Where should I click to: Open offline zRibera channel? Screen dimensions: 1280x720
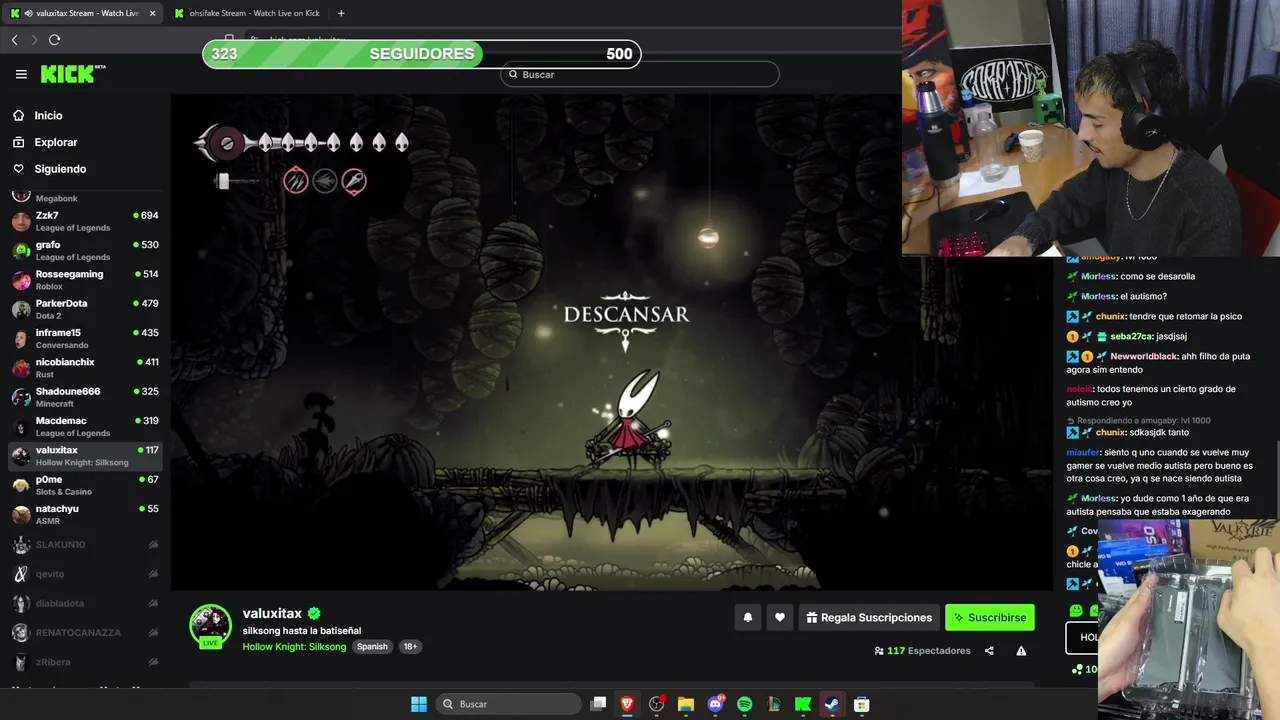click(85, 662)
